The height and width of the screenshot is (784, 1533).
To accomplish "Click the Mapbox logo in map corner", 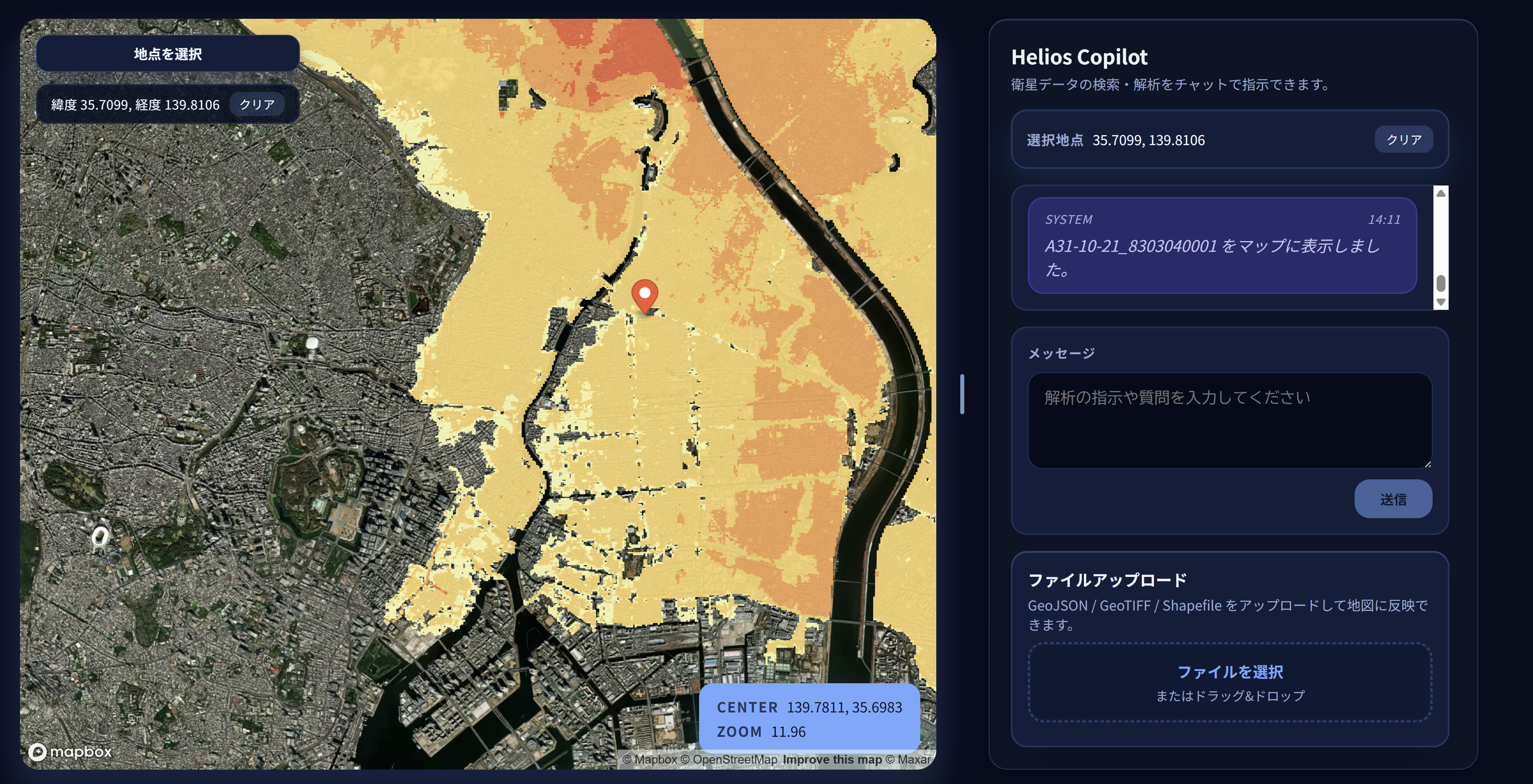I will point(72,752).
